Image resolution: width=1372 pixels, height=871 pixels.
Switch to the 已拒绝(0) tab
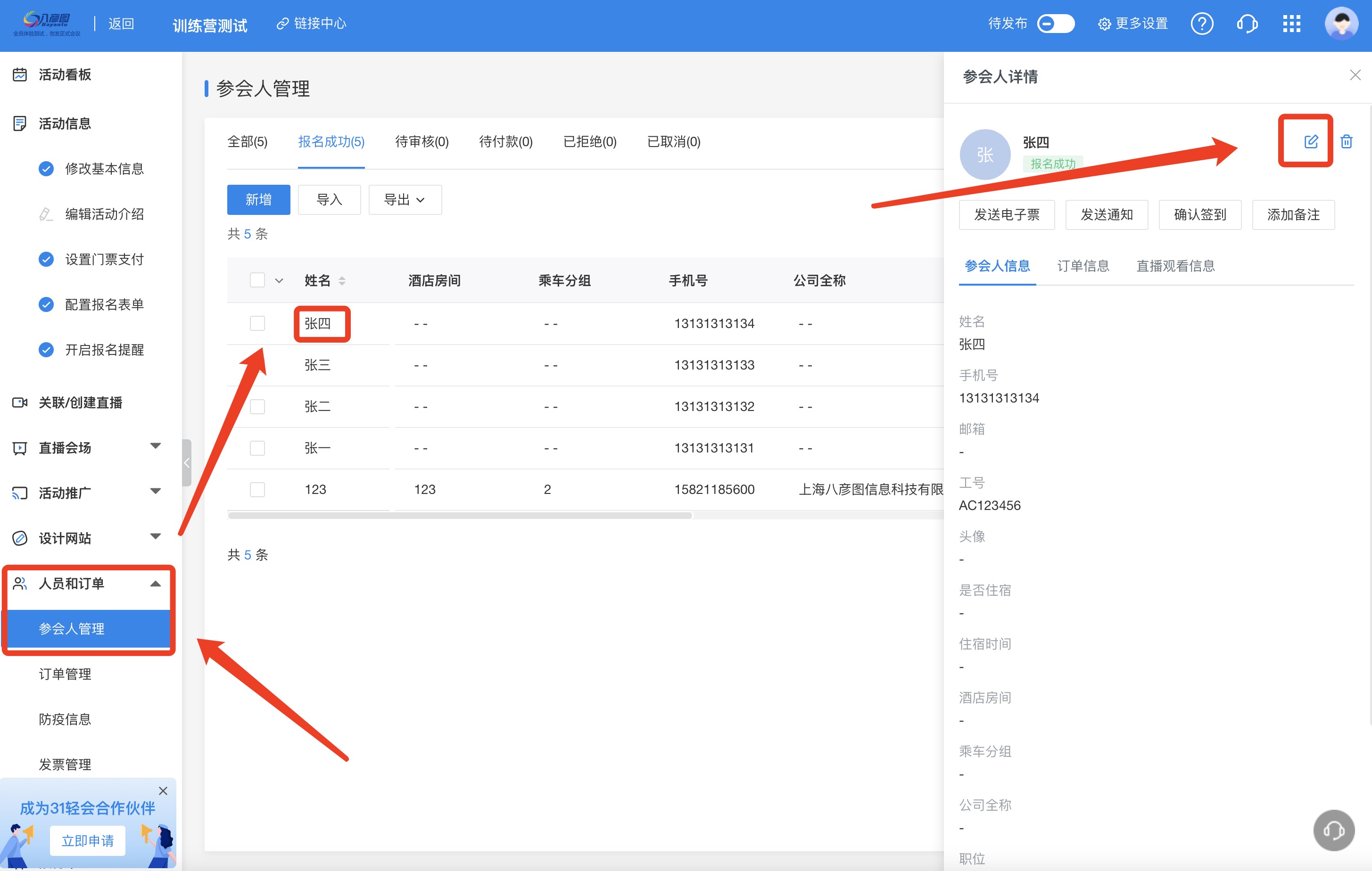tap(590, 142)
